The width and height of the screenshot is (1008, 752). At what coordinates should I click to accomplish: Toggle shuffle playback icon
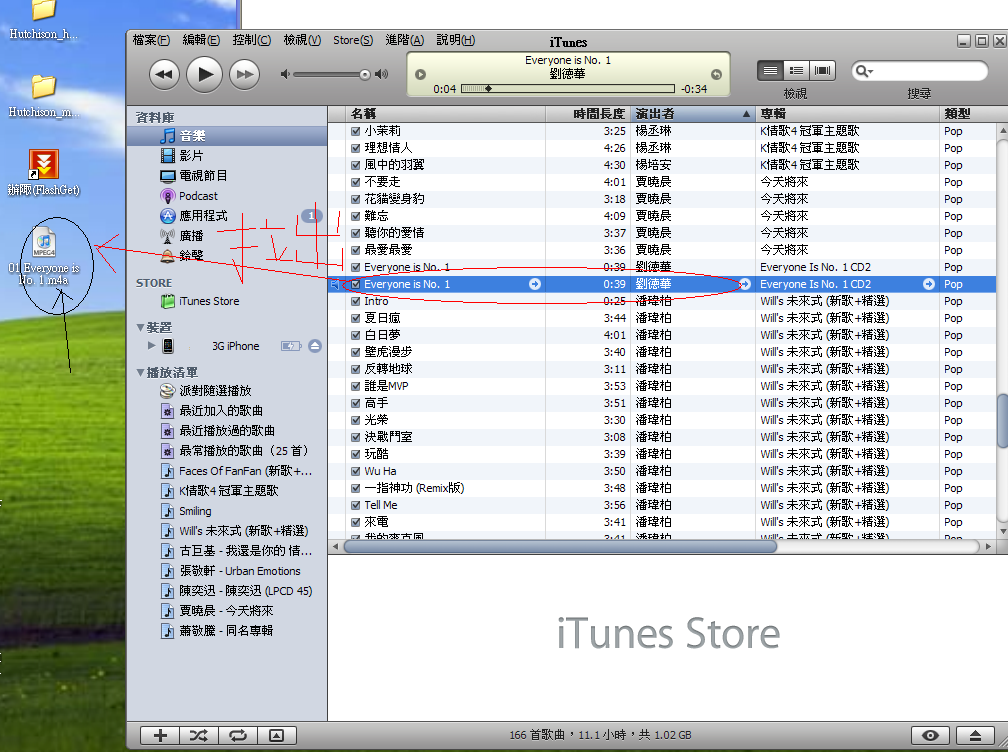point(199,735)
